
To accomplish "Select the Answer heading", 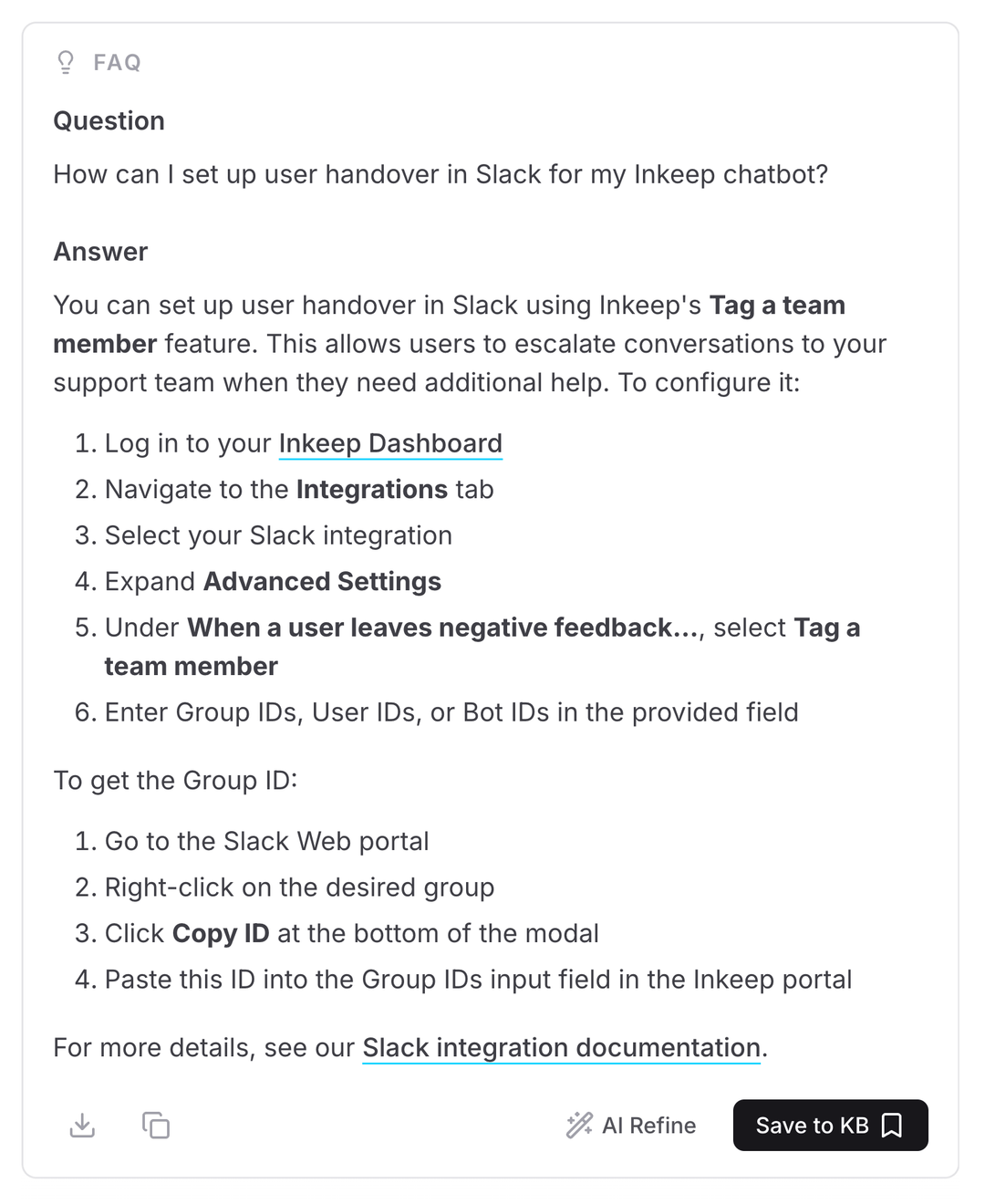I will (x=100, y=252).
